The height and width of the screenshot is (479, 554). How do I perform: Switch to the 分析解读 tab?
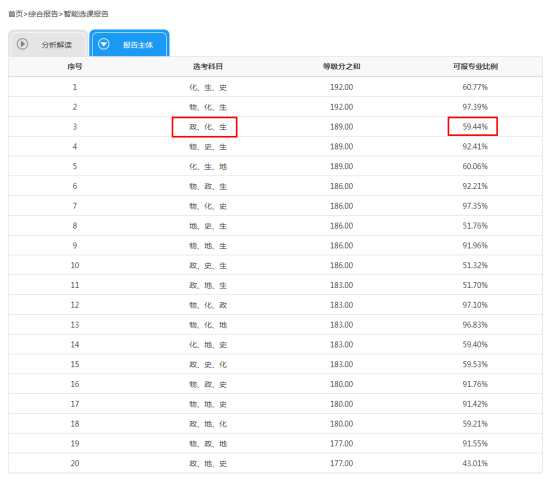[x=48, y=43]
